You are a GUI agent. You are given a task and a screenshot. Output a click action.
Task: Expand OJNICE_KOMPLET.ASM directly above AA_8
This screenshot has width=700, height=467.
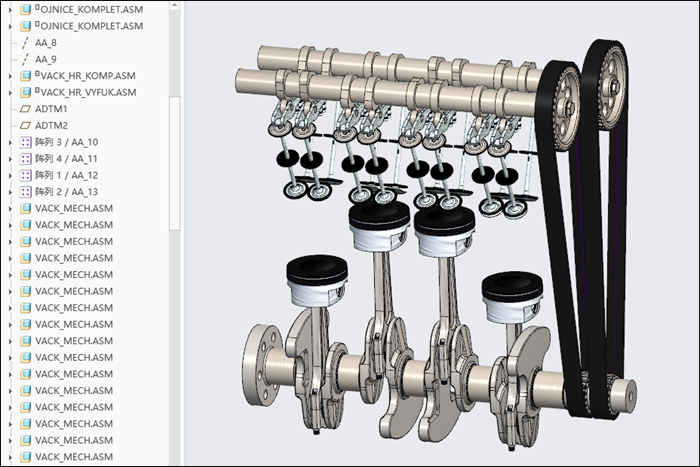[x=10, y=26]
